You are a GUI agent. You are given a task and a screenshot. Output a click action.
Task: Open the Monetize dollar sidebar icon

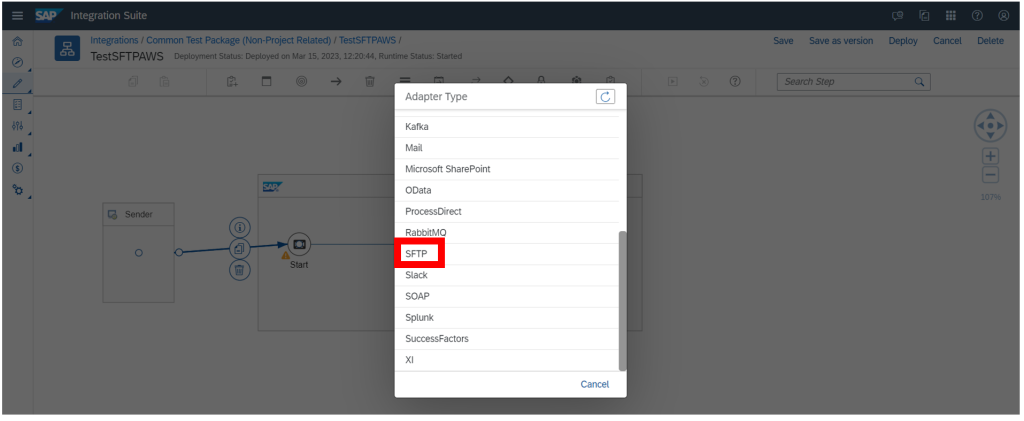[18, 168]
